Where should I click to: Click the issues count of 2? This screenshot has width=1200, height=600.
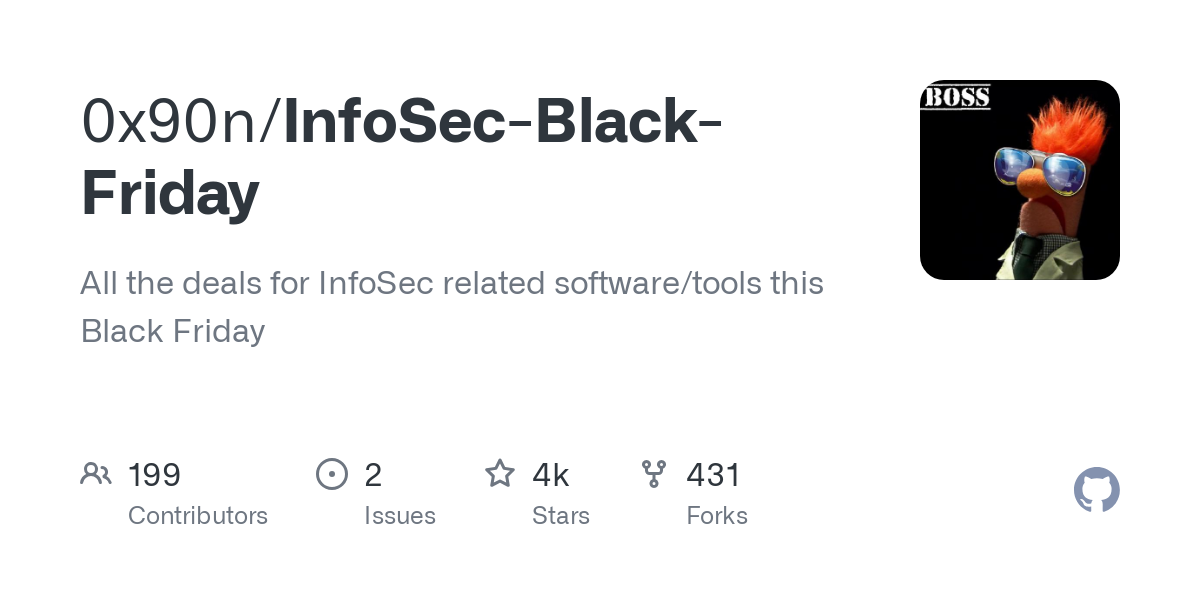coord(373,475)
